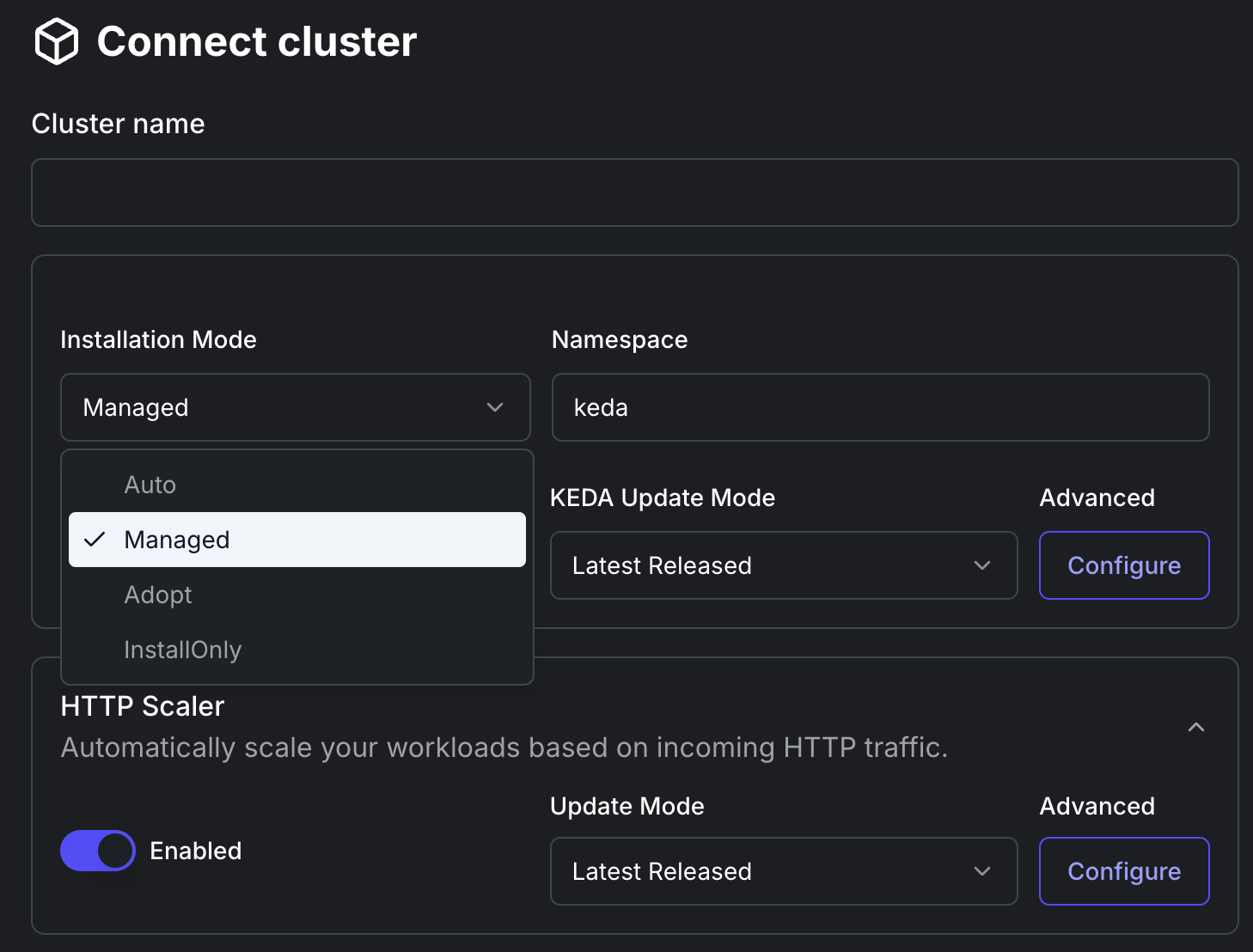This screenshot has width=1253, height=952.
Task: Click Configure under KEDA Advanced
Action: (x=1124, y=565)
